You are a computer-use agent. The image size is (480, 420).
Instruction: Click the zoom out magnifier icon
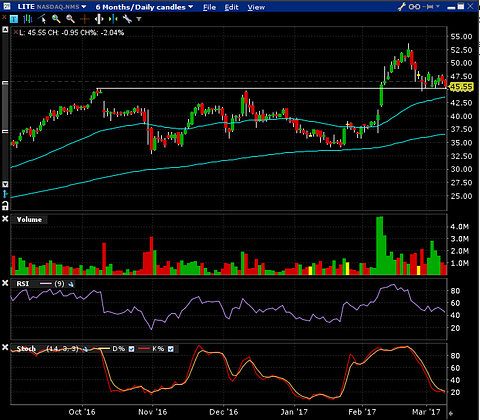pos(70,19)
